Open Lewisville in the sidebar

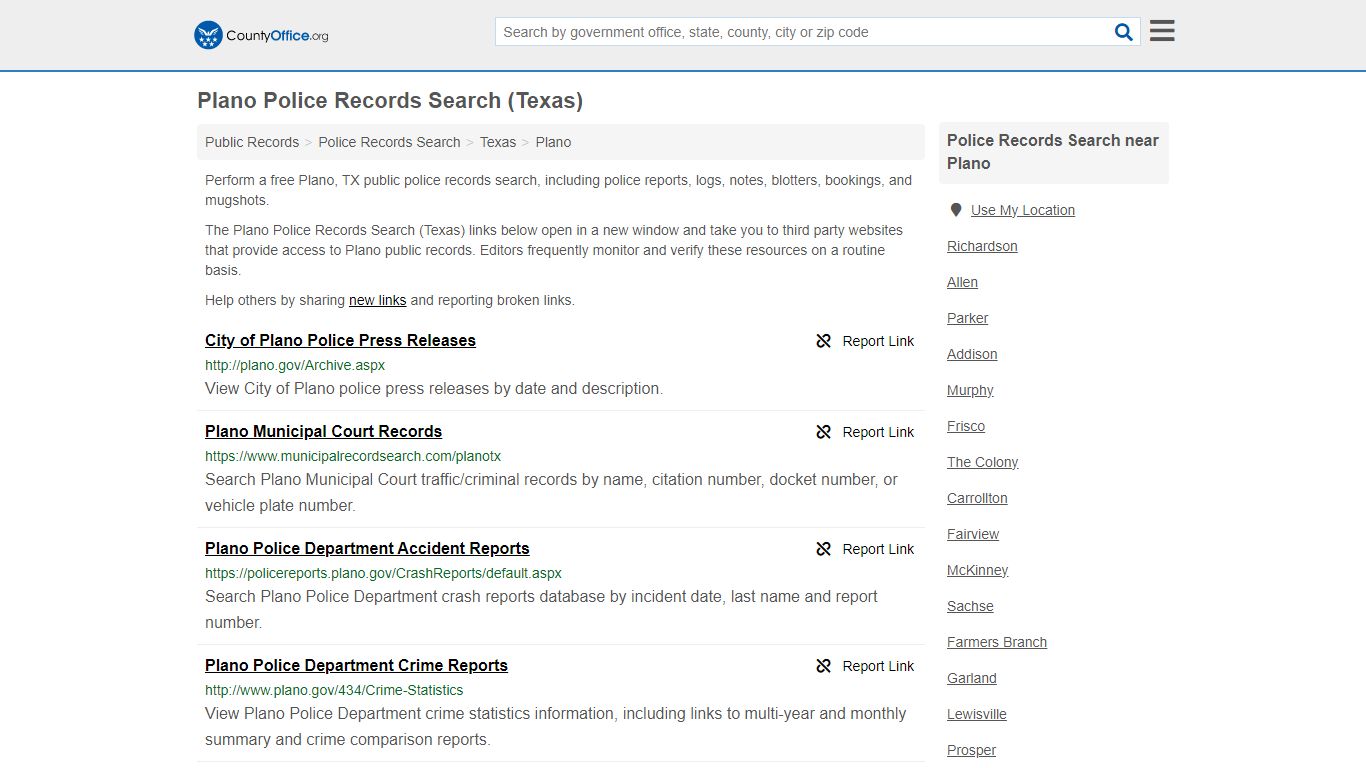point(977,714)
